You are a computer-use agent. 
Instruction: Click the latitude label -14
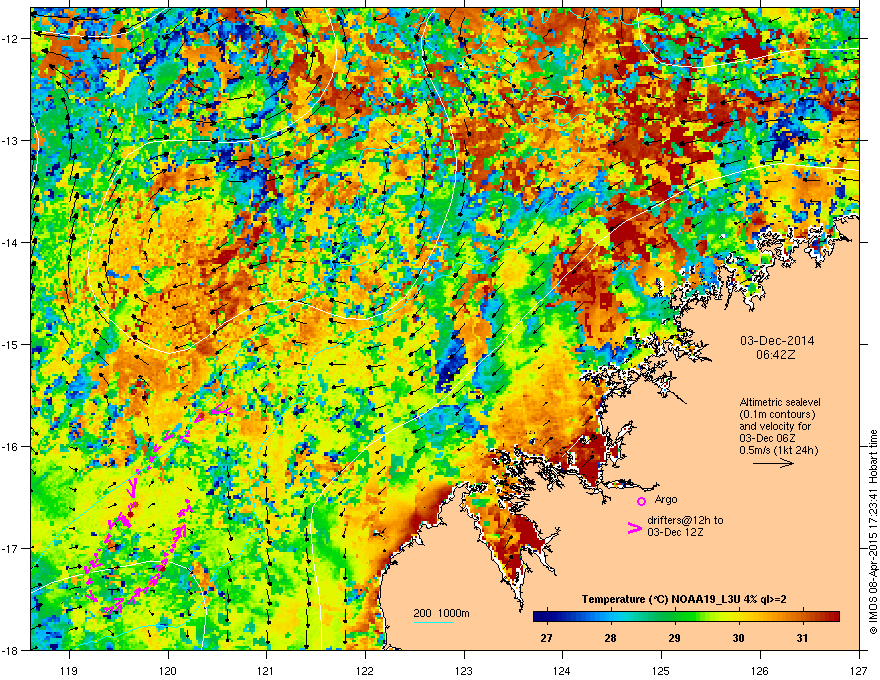tap(11, 242)
